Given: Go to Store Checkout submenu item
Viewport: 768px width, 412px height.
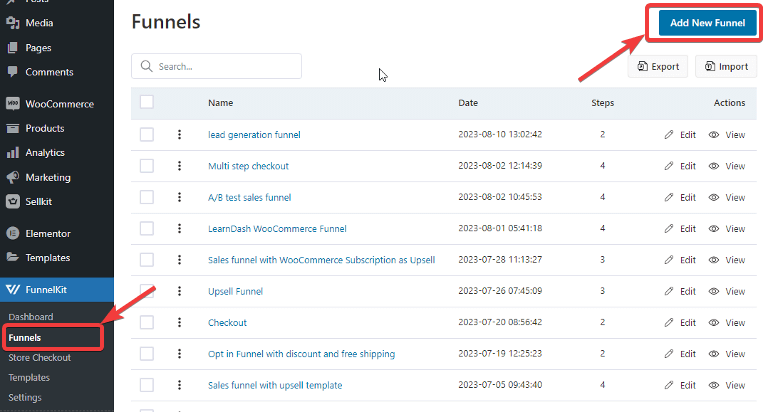Looking at the screenshot, I should (42, 358).
